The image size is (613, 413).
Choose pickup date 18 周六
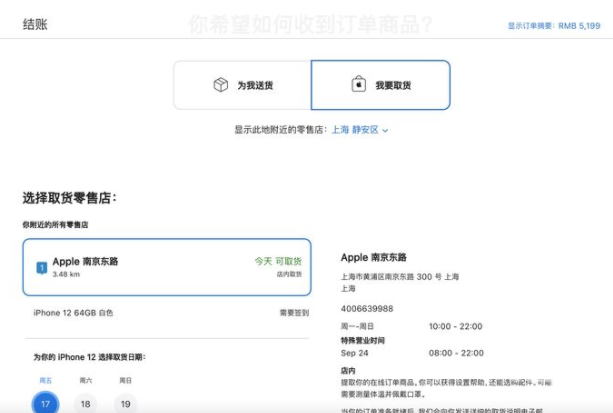click(85, 402)
